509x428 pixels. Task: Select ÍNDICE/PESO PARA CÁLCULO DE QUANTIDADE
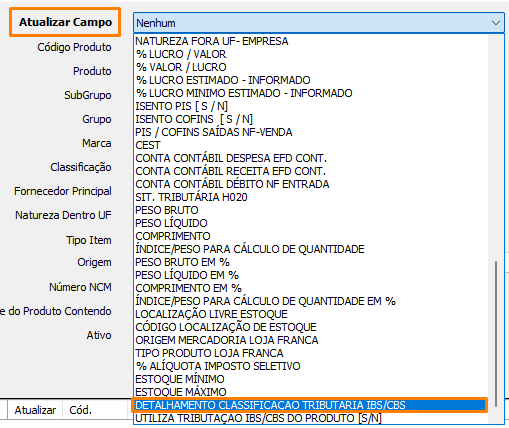pos(311,249)
